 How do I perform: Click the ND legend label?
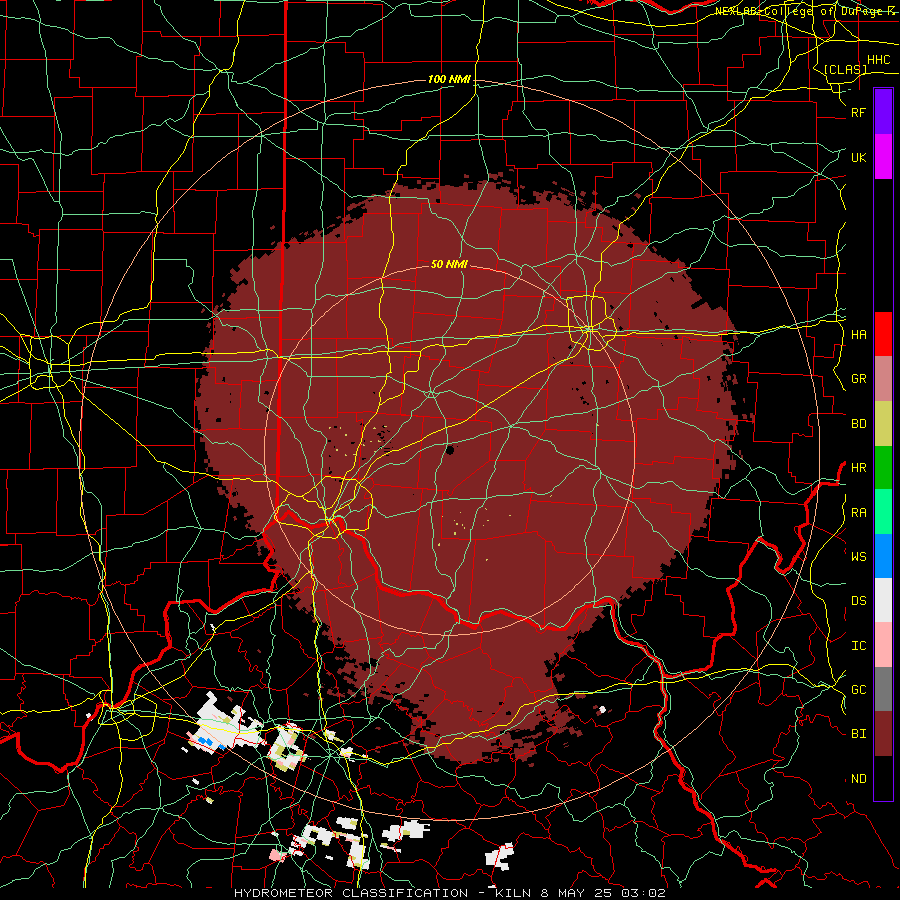[858, 779]
